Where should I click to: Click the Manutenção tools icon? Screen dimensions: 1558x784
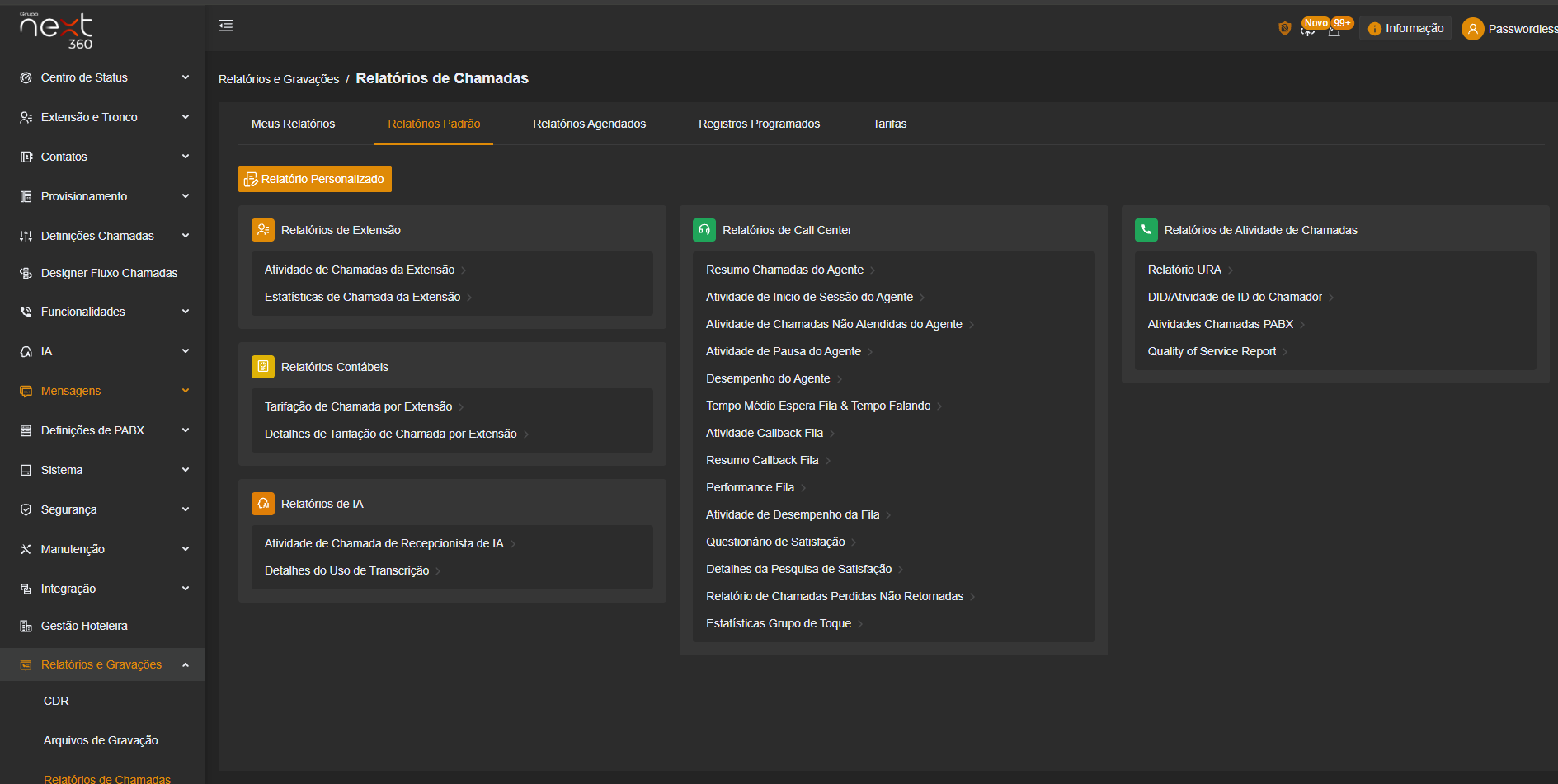coord(26,549)
